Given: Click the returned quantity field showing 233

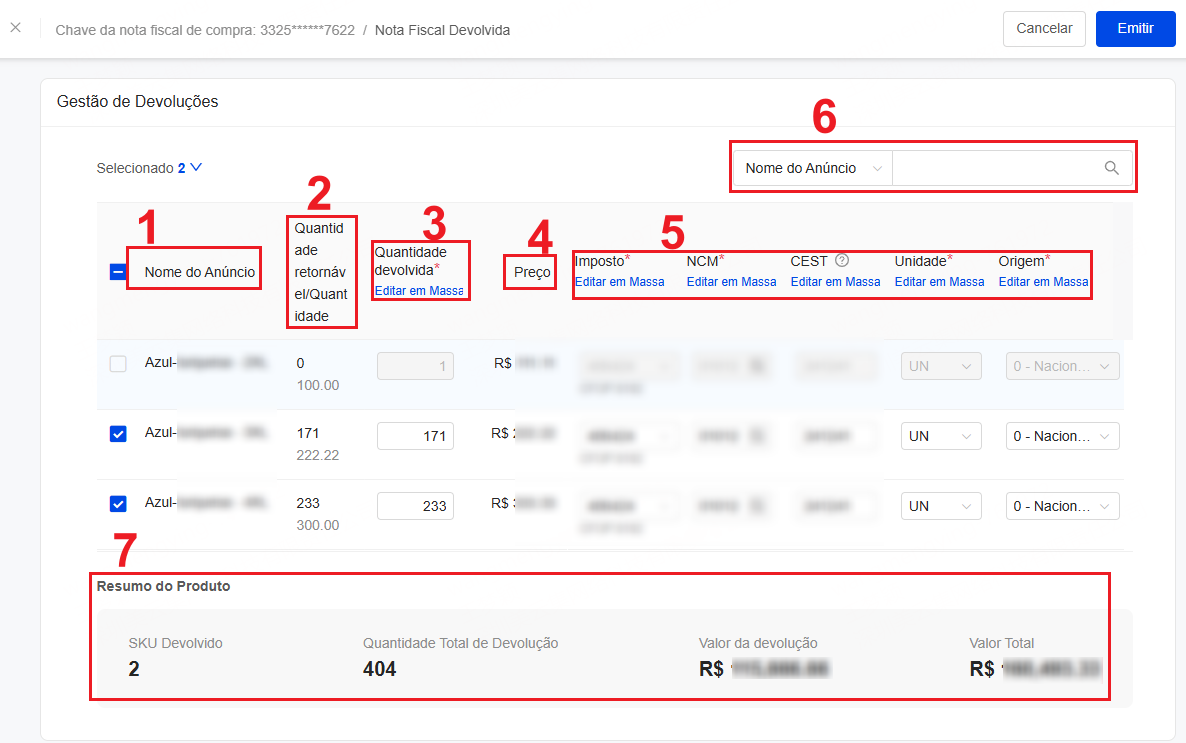Looking at the screenshot, I should point(415,506).
